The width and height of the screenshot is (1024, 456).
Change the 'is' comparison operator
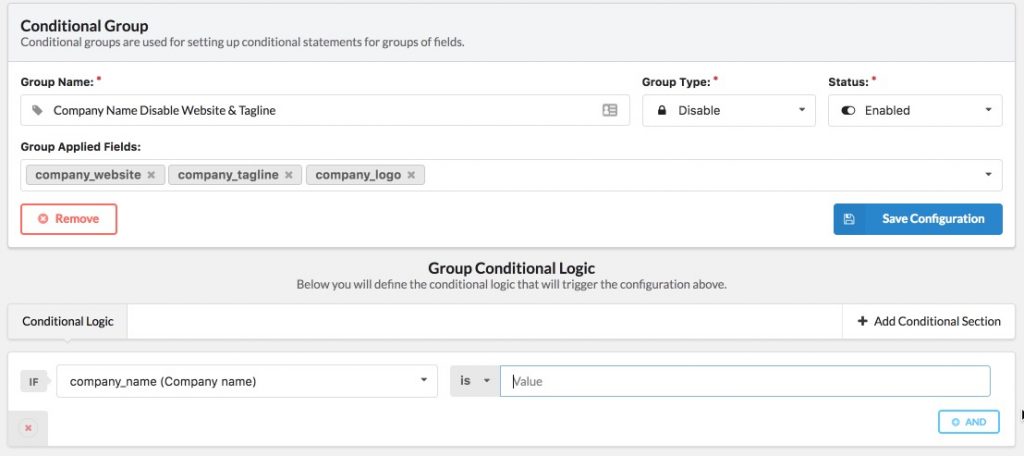475,381
